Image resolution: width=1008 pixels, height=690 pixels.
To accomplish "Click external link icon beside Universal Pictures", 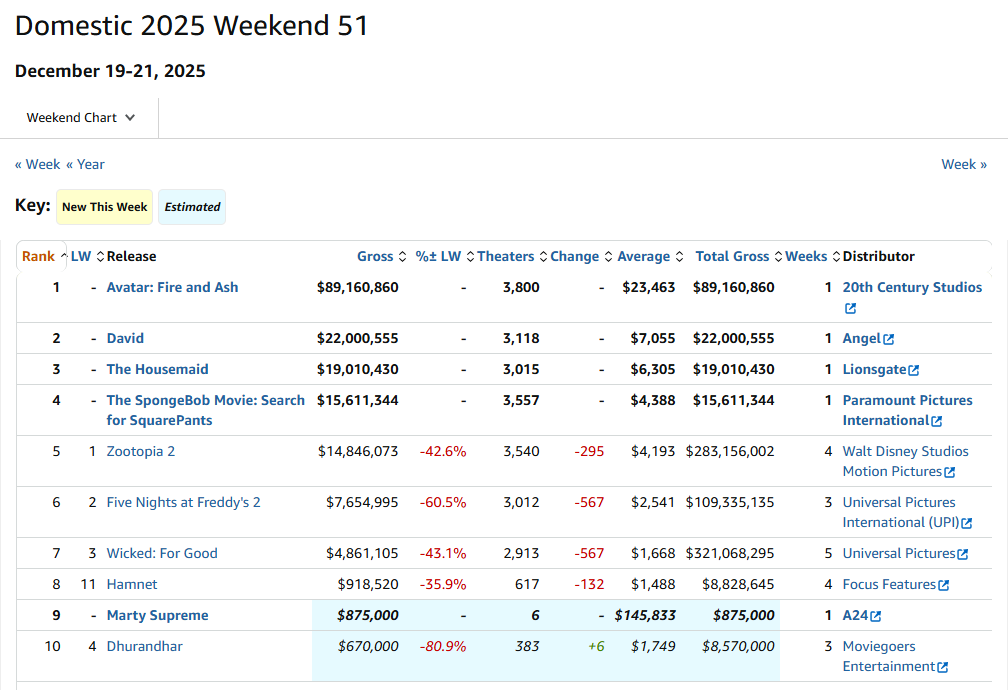I will [962, 554].
